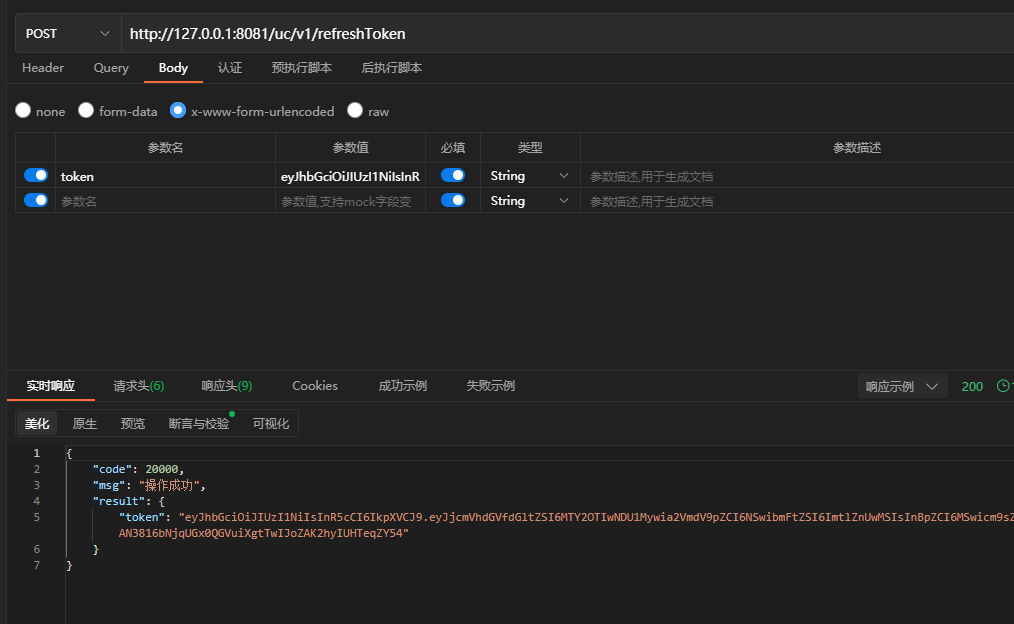Switch to the 响应头(9) tab

tap(227, 386)
